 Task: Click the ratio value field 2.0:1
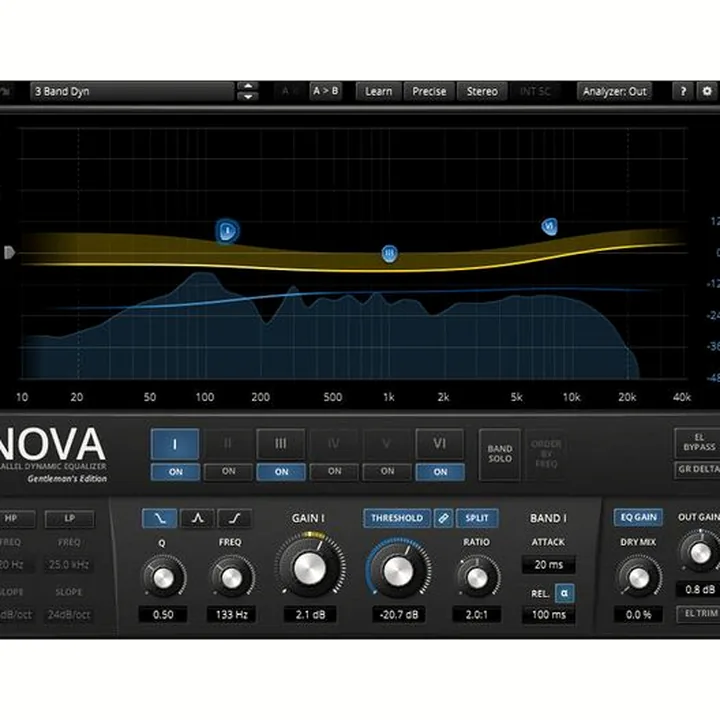[x=477, y=614]
